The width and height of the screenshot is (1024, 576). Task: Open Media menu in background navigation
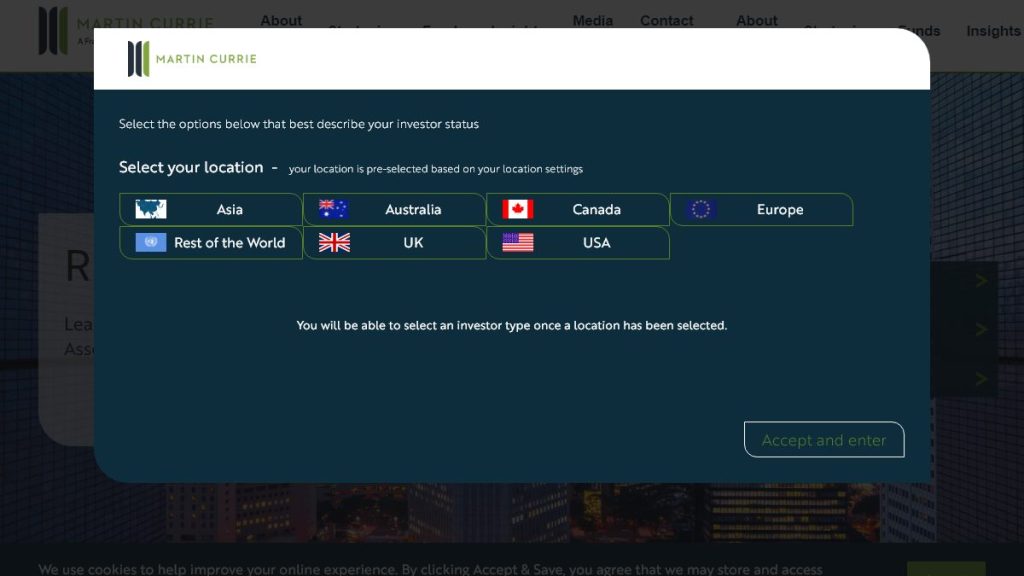pyautogui.click(x=592, y=20)
